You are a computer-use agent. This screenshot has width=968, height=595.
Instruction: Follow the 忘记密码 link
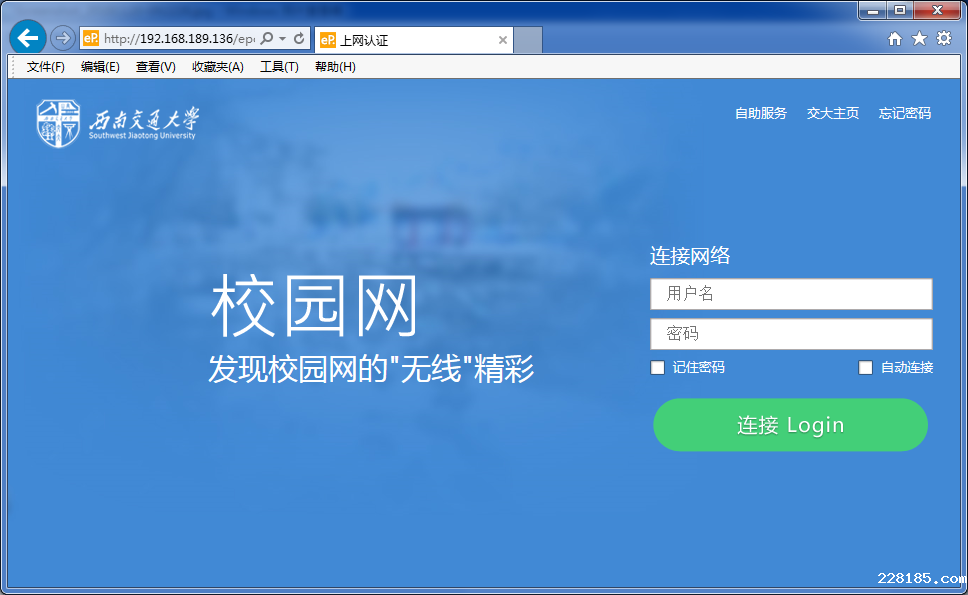tap(905, 113)
